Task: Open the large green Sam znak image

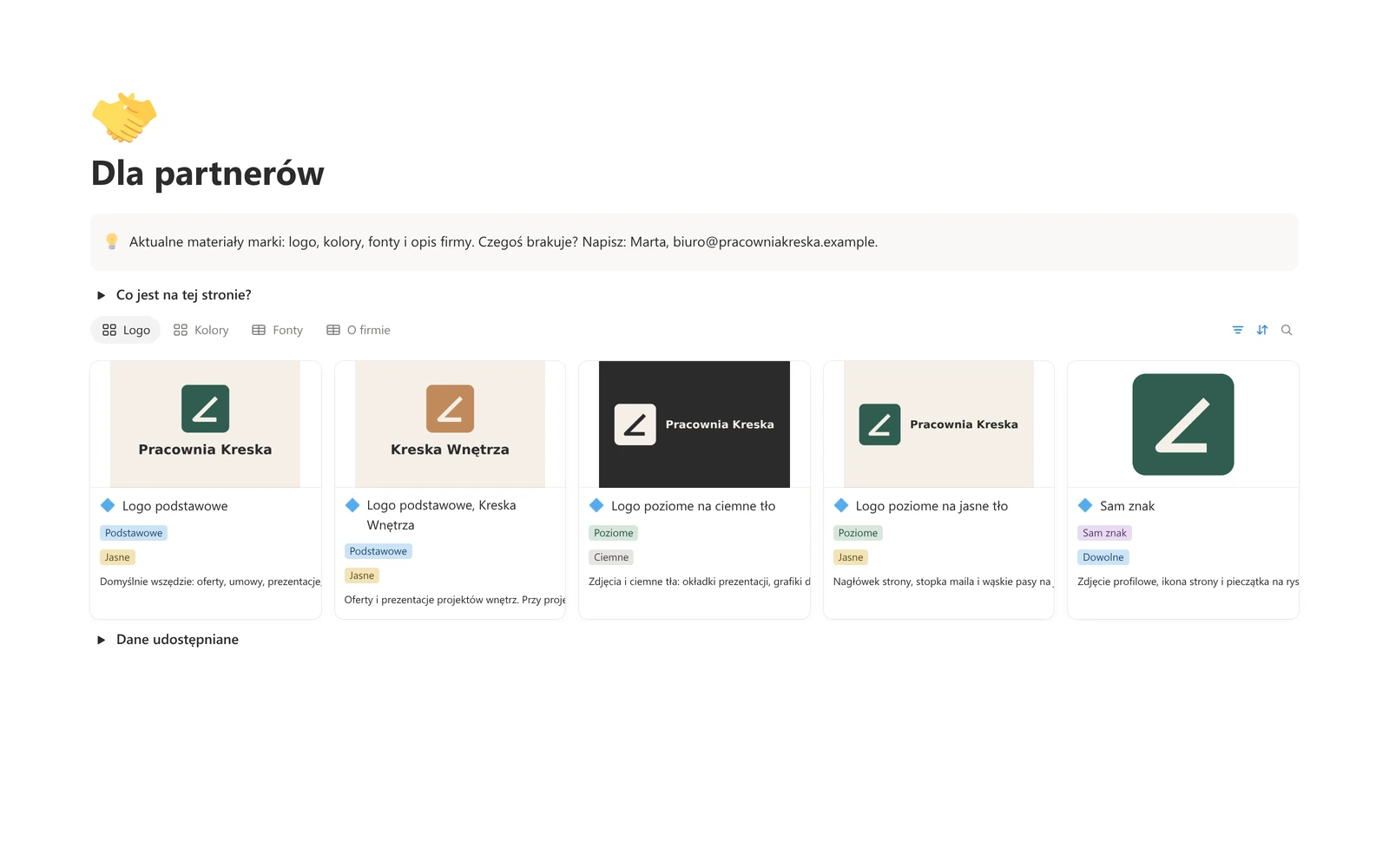Action: click(1183, 424)
